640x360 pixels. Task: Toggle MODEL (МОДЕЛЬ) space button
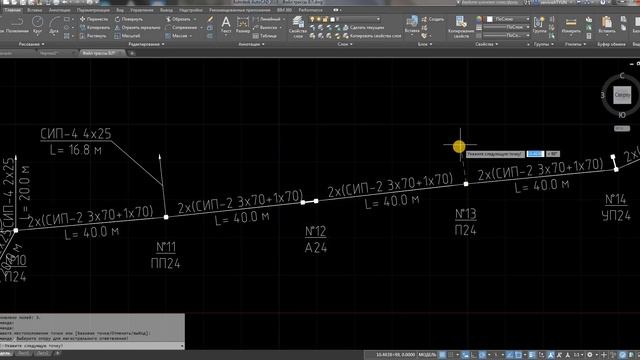click(427, 355)
